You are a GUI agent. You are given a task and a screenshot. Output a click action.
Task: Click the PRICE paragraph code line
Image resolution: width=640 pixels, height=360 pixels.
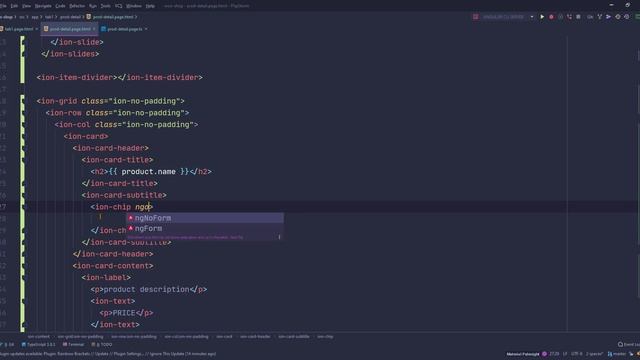point(127,313)
